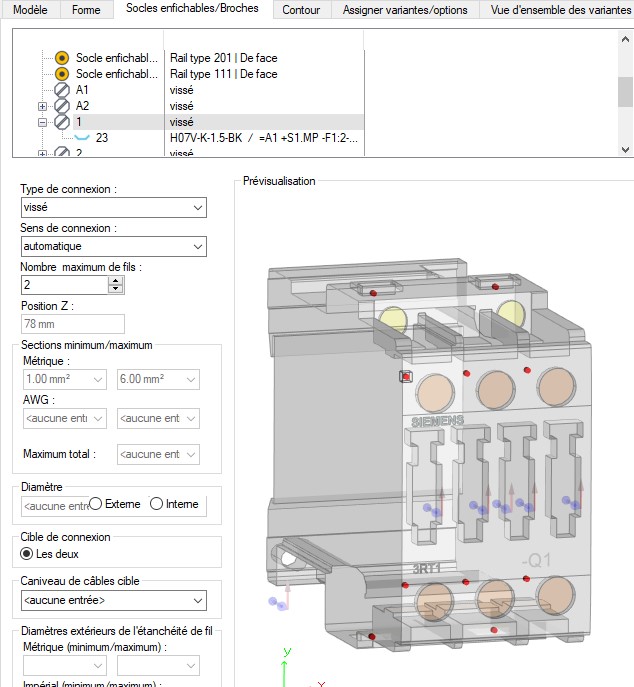The height and width of the screenshot is (687, 634).
Task: Collapse tree node 1
Action: [42, 122]
